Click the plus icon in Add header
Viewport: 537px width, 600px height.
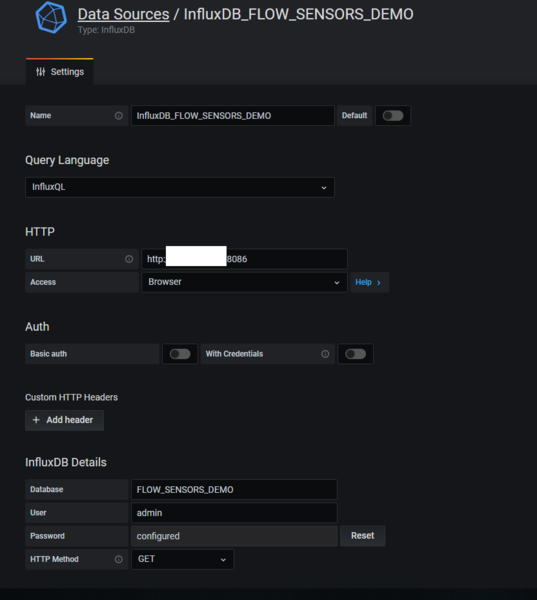coord(36,420)
